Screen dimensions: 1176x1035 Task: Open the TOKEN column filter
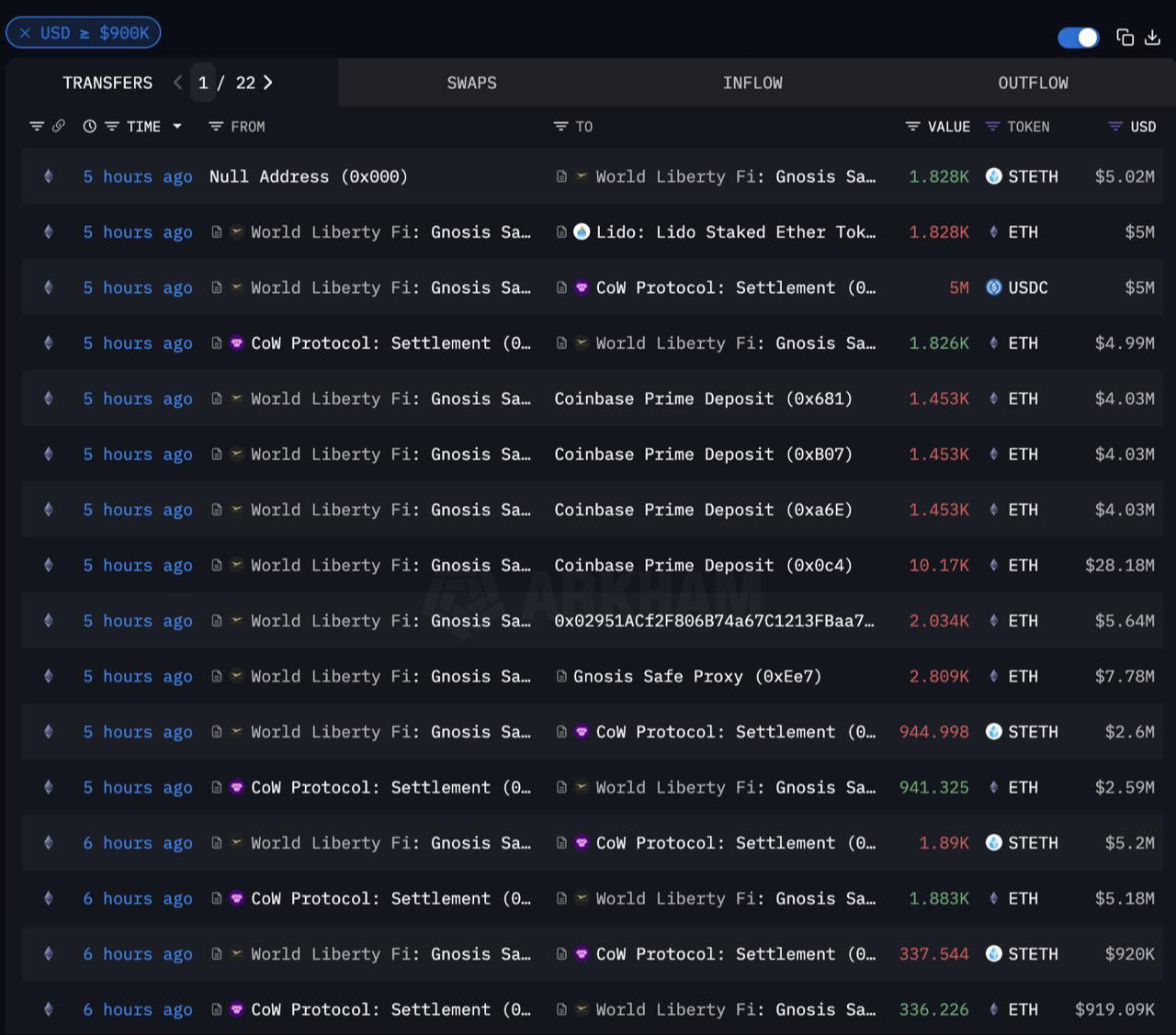(992, 126)
